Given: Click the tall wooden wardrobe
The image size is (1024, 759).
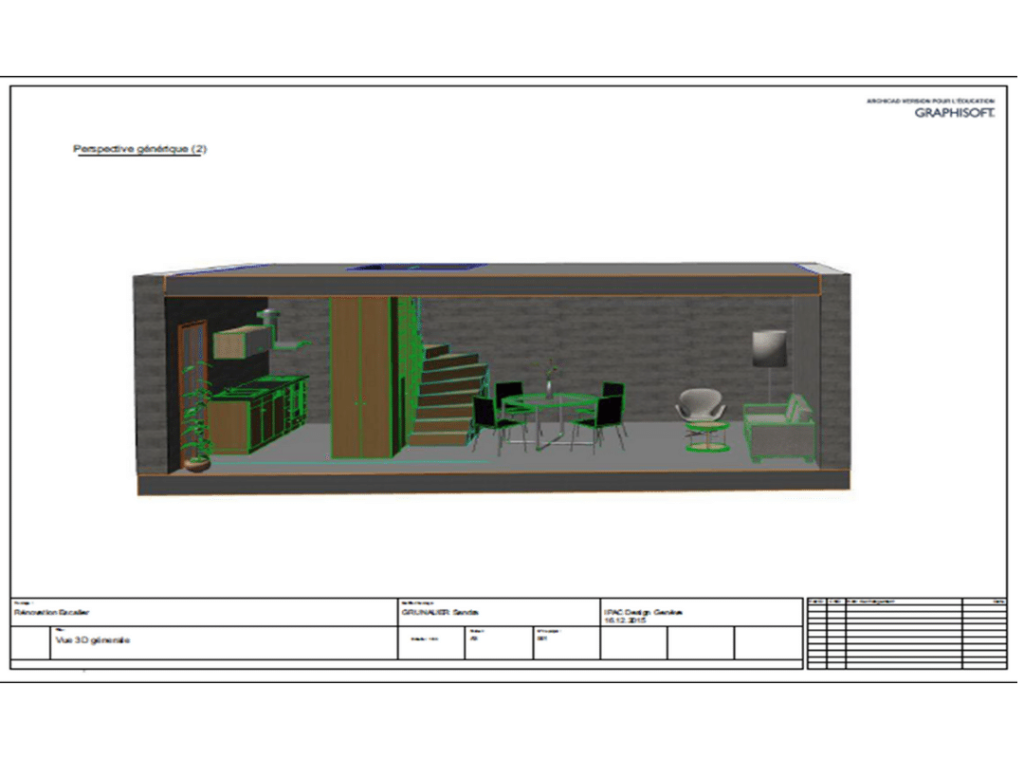Looking at the screenshot, I should [x=360, y=376].
